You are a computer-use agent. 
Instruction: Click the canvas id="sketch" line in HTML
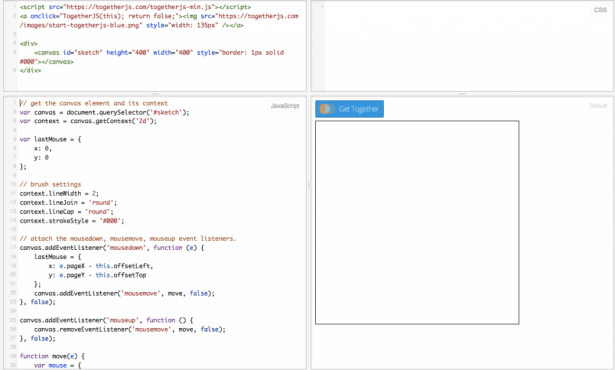pos(159,53)
